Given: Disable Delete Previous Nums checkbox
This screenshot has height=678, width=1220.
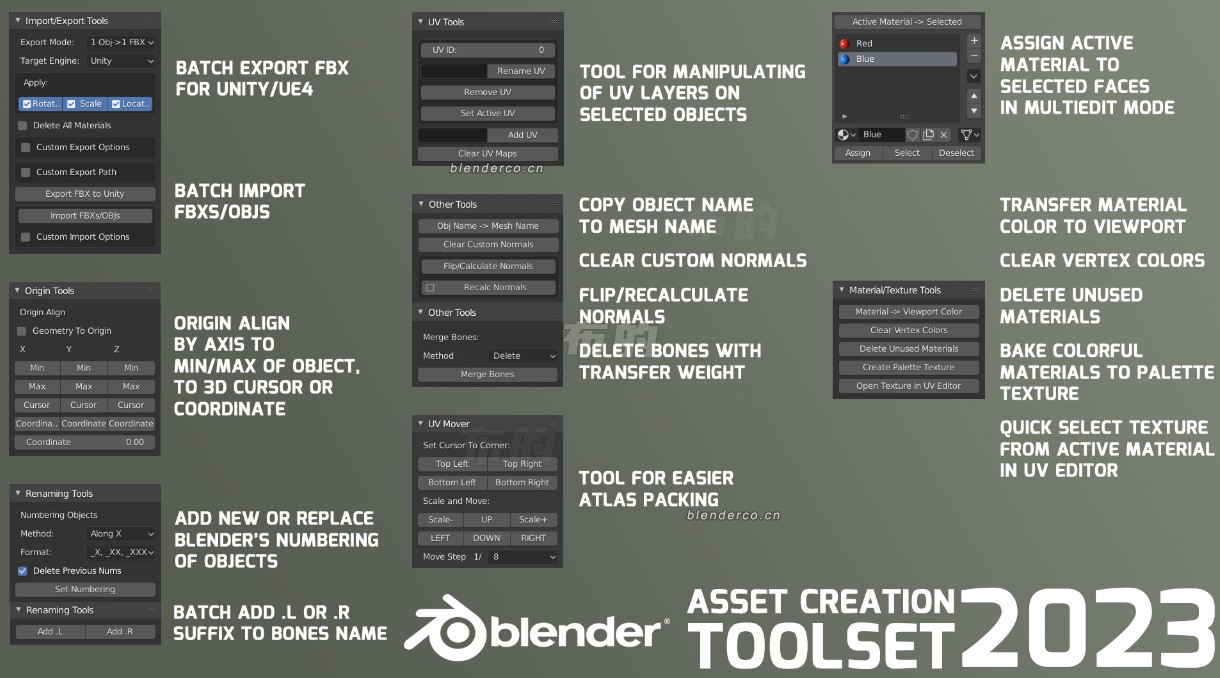Looking at the screenshot, I should pos(23,571).
